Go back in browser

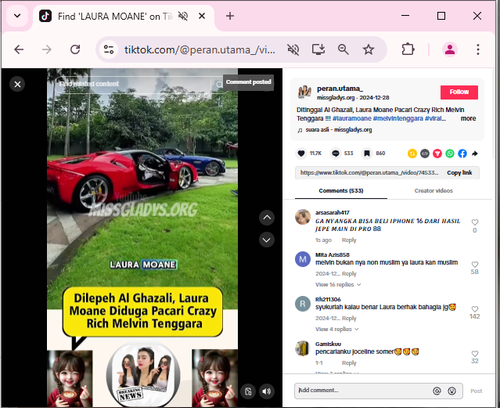point(19,50)
